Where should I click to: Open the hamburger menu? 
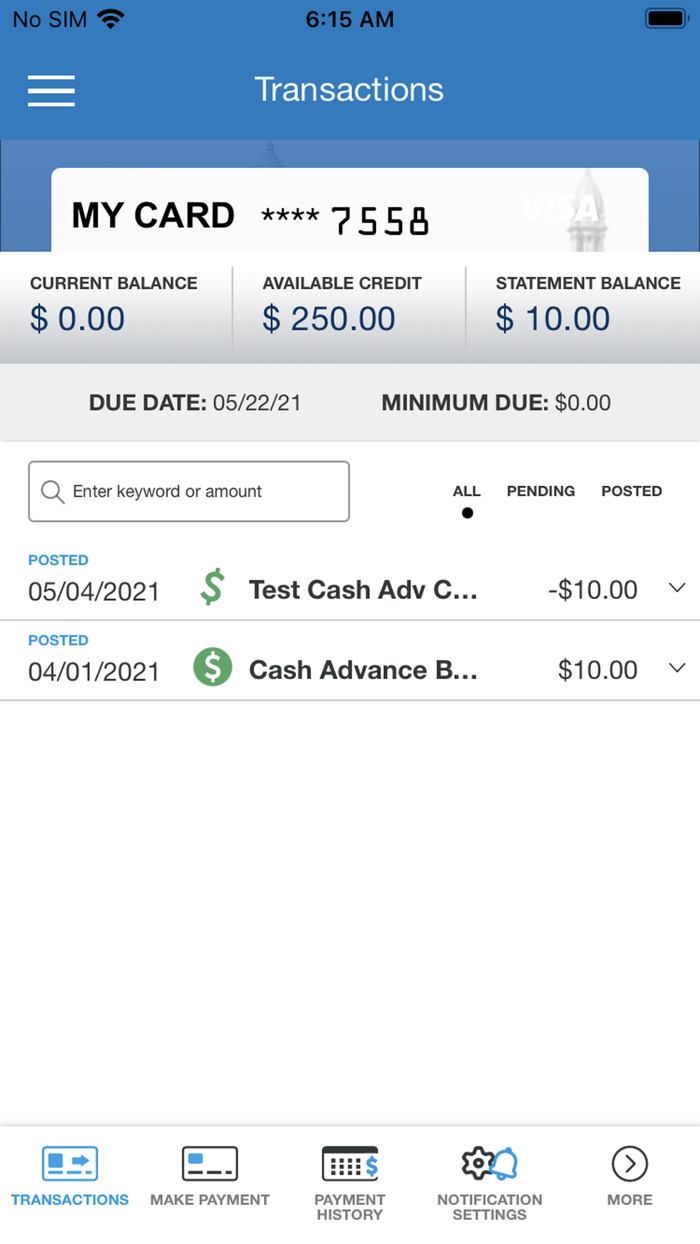point(51,91)
